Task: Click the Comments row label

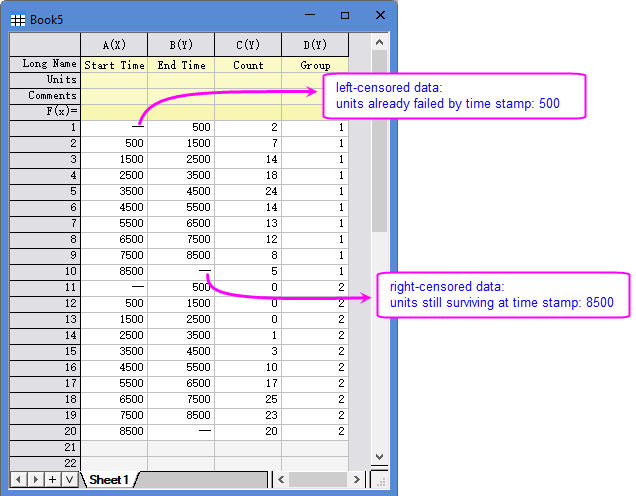Action: pos(45,96)
